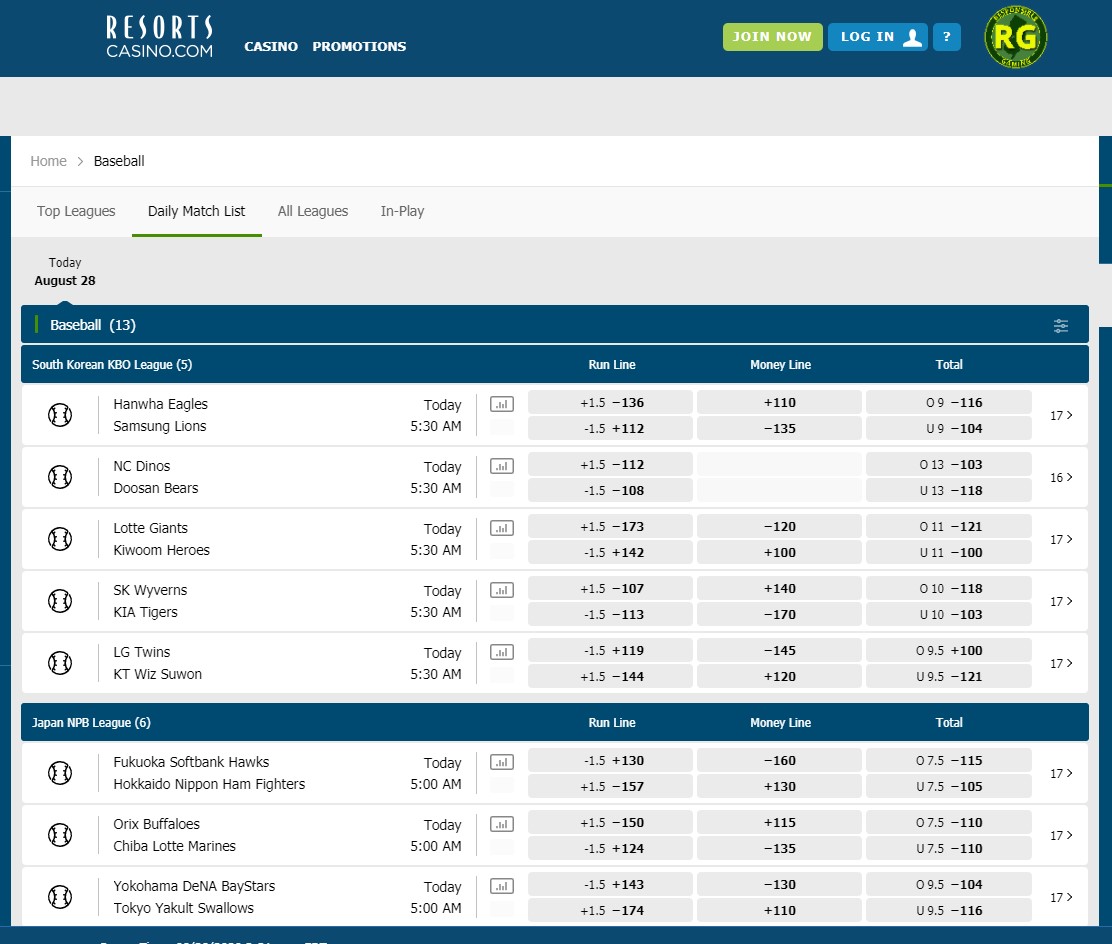Bet Kiwoom Heroes run line -1.5 +142

[x=611, y=552]
